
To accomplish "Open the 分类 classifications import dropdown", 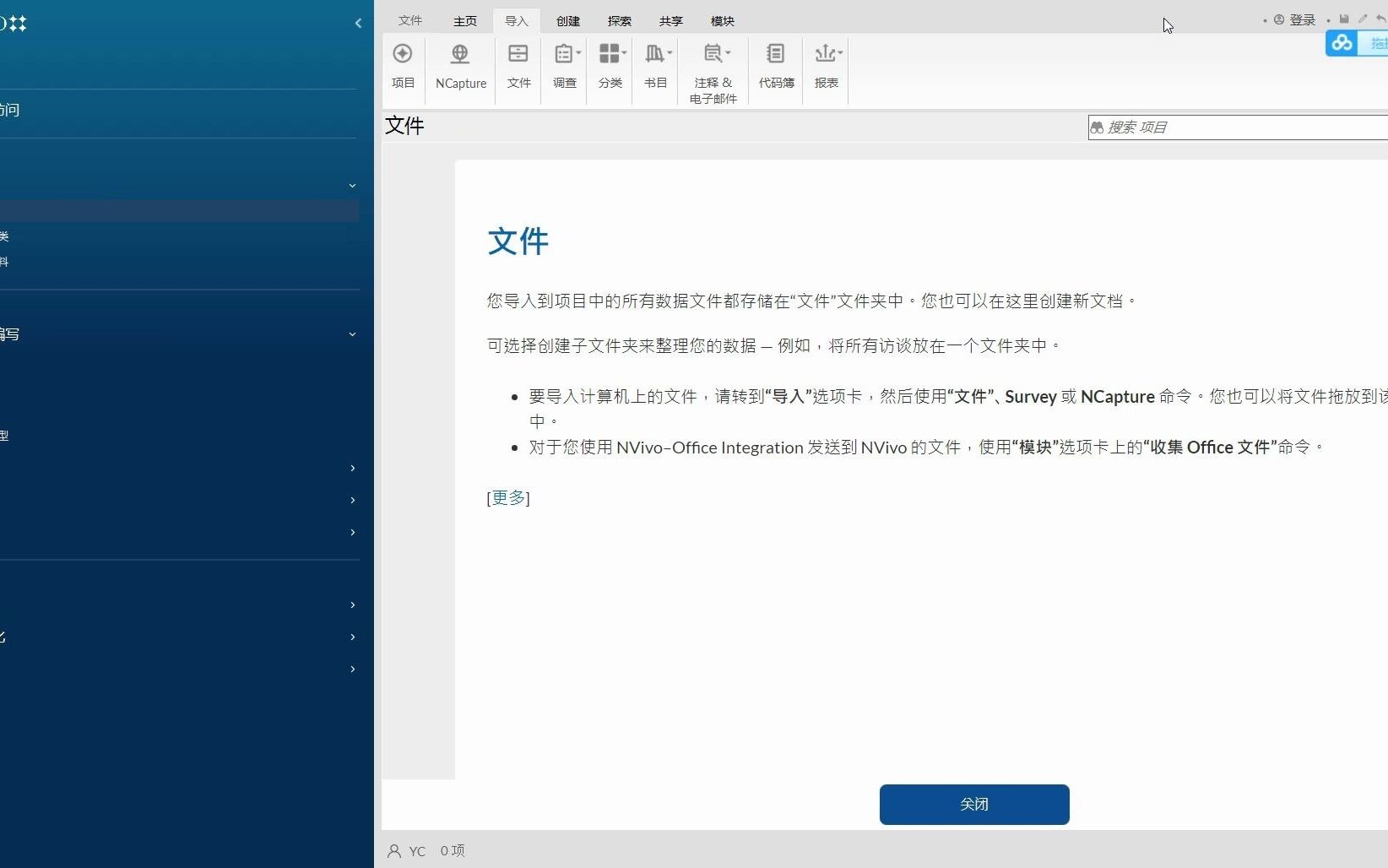I will (x=611, y=67).
